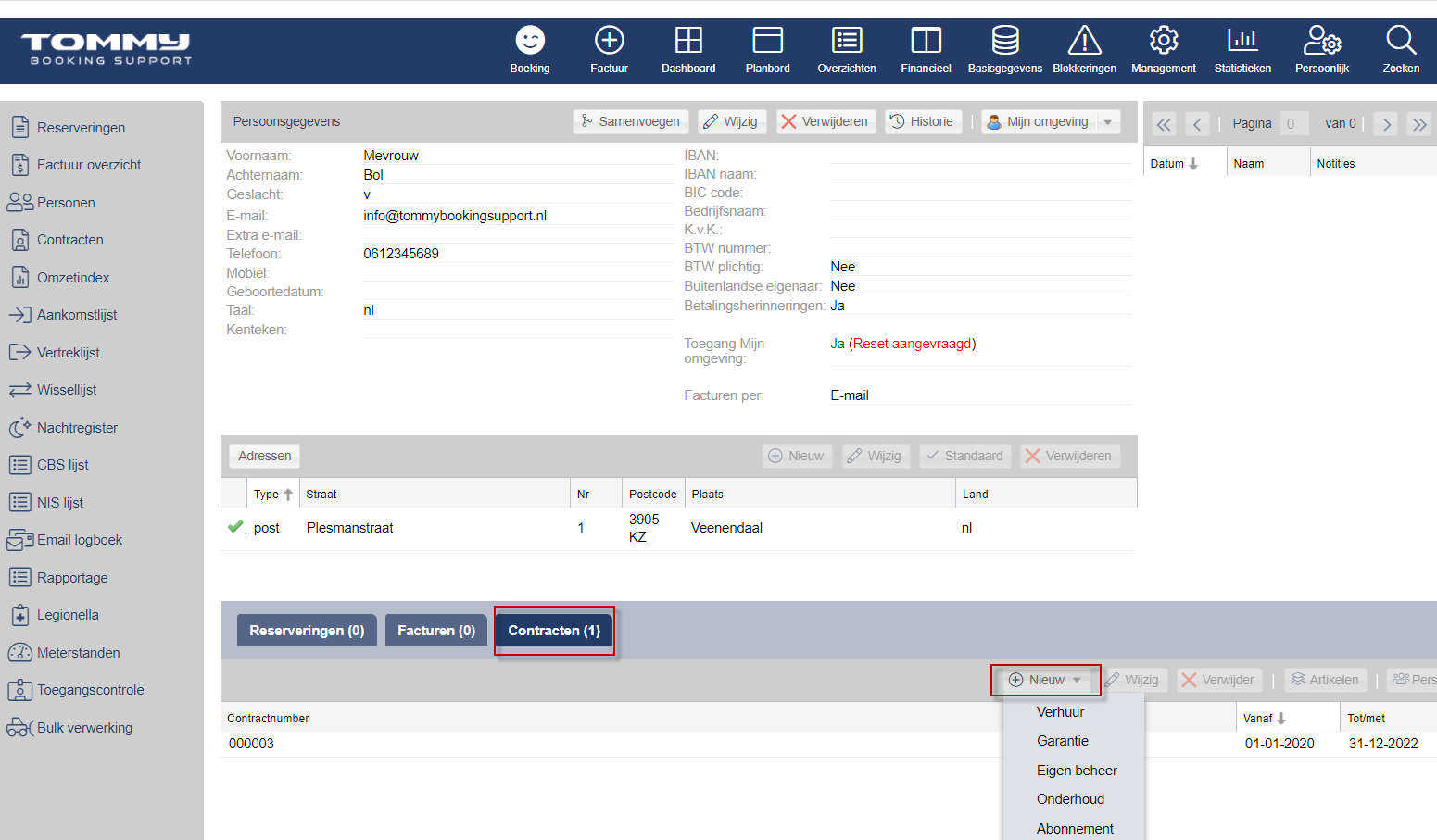Open CBS lijst in sidebar

tap(62, 465)
